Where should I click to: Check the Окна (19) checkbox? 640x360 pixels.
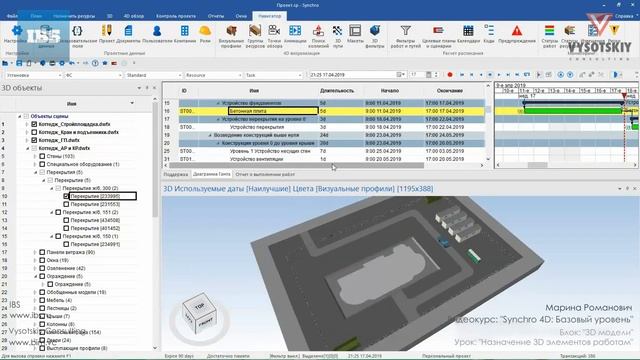[42, 260]
